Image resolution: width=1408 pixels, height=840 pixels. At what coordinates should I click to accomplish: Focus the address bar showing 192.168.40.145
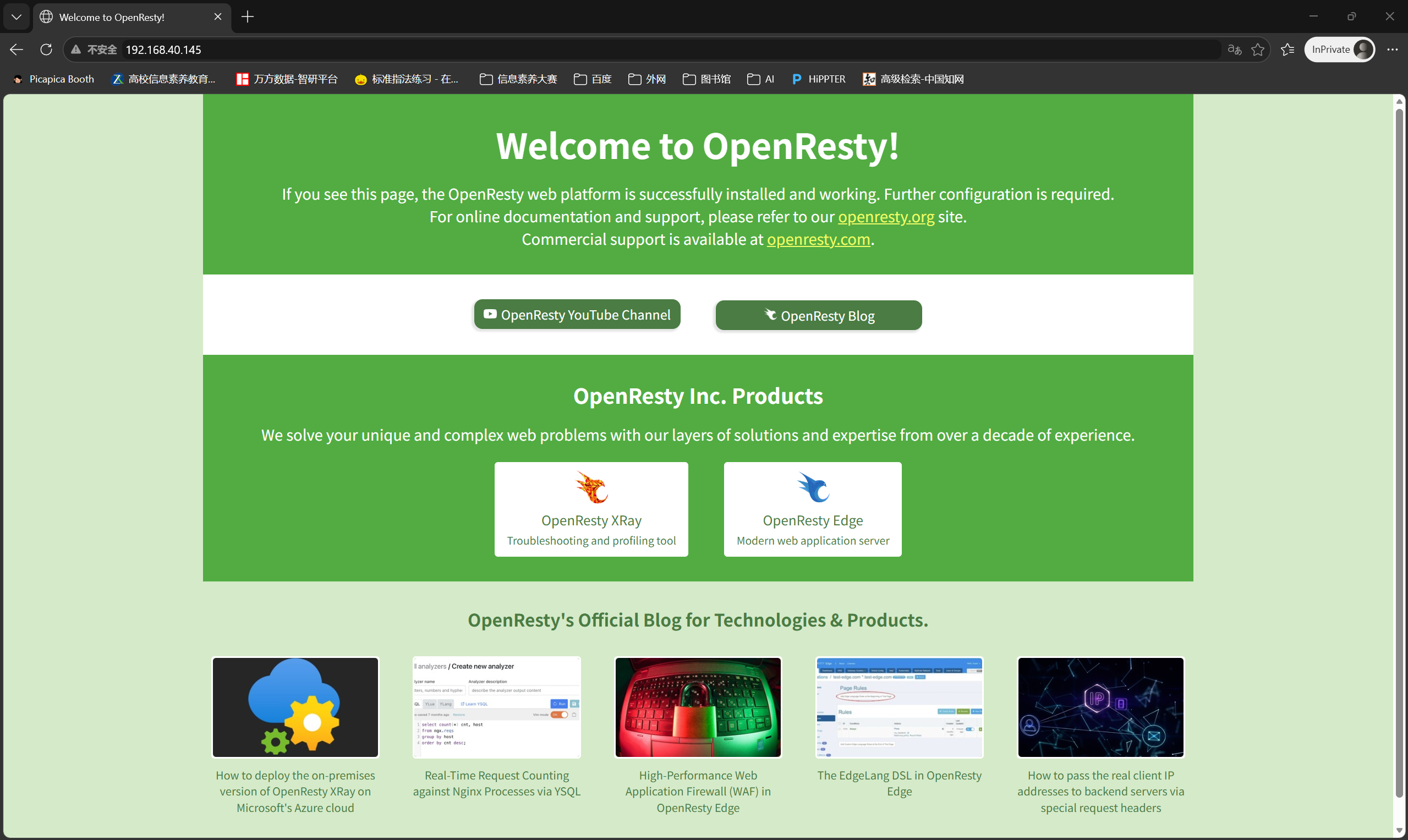coord(671,50)
